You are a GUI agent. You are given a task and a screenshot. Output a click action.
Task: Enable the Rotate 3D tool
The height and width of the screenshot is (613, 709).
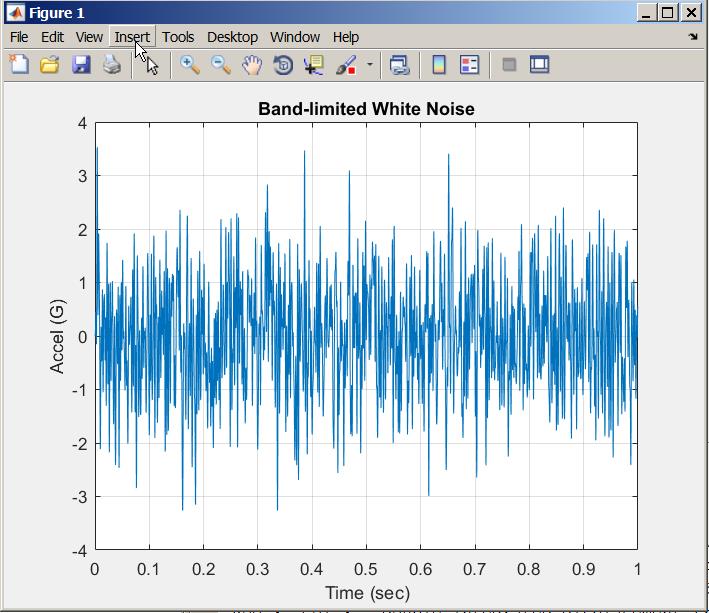(283, 65)
